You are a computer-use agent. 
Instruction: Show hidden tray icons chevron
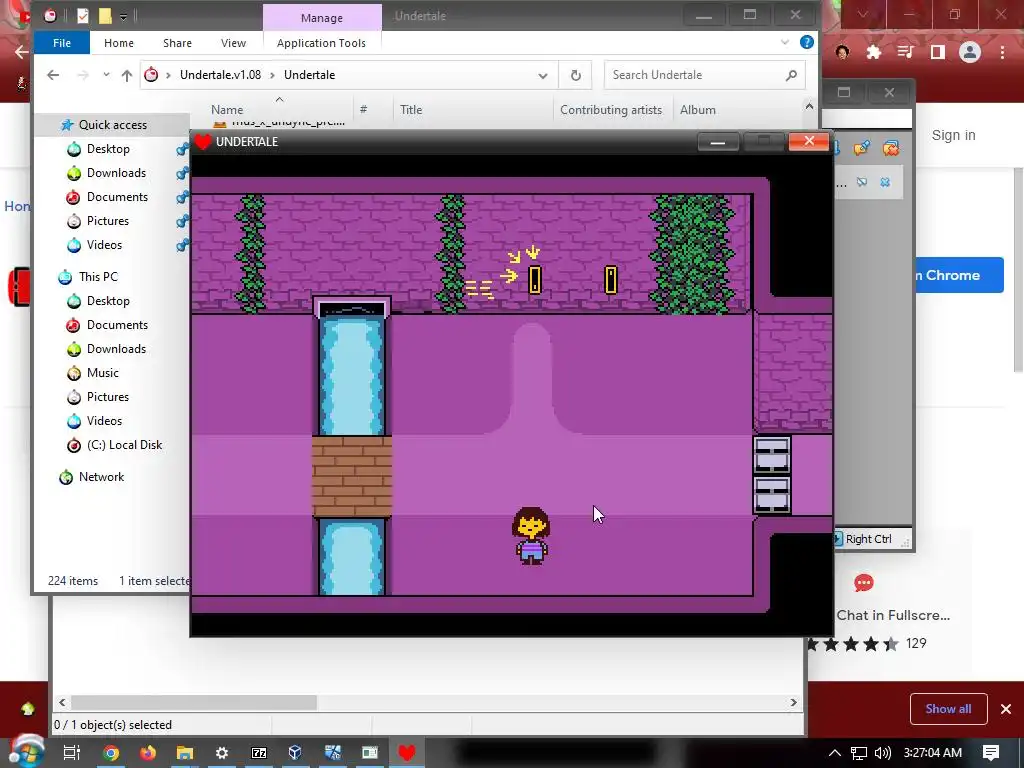click(x=835, y=753)
